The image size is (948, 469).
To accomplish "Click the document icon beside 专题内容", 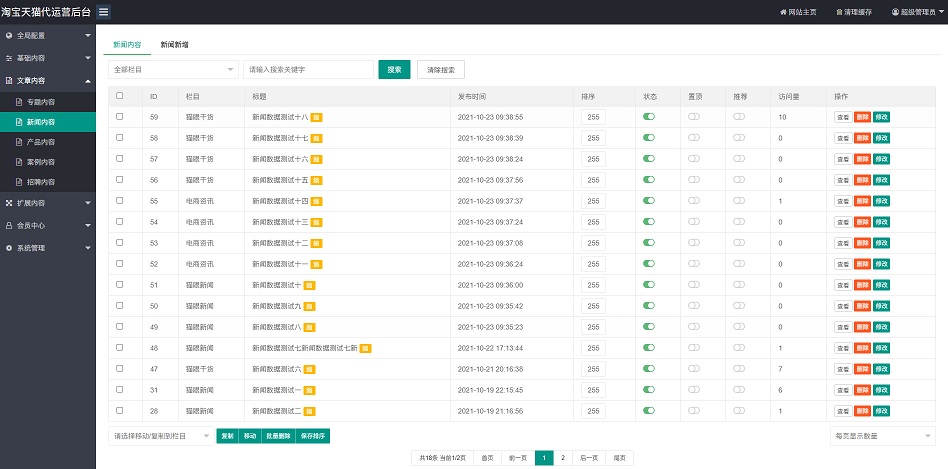I will pyautogui.click(x=18, y=102).
